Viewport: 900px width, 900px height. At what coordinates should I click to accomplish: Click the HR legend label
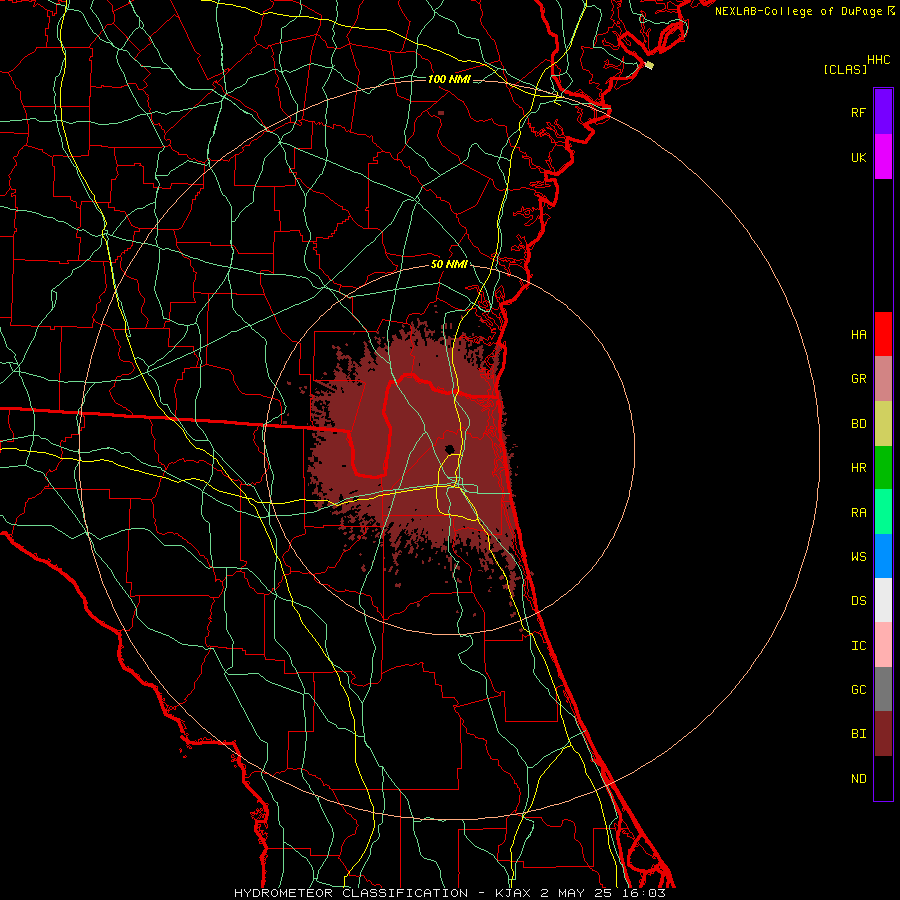858,468
